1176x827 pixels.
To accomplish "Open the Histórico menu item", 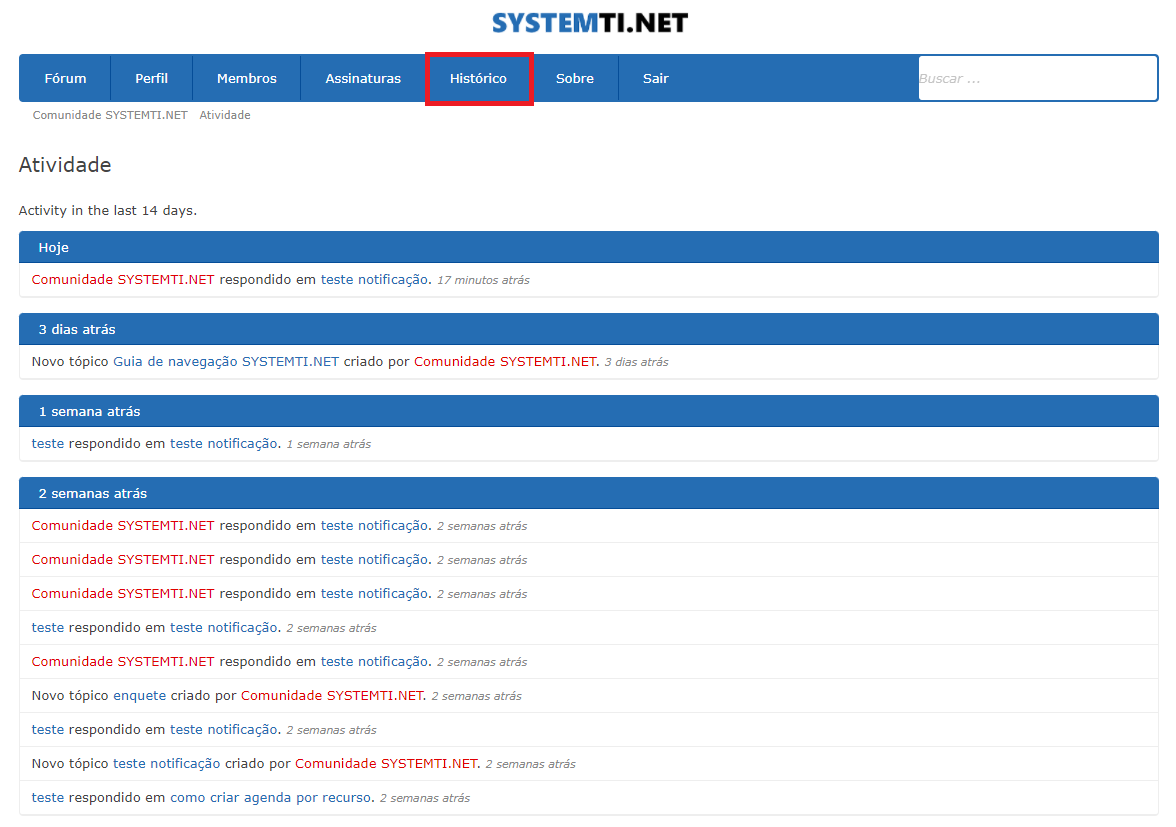I will 478,78.
